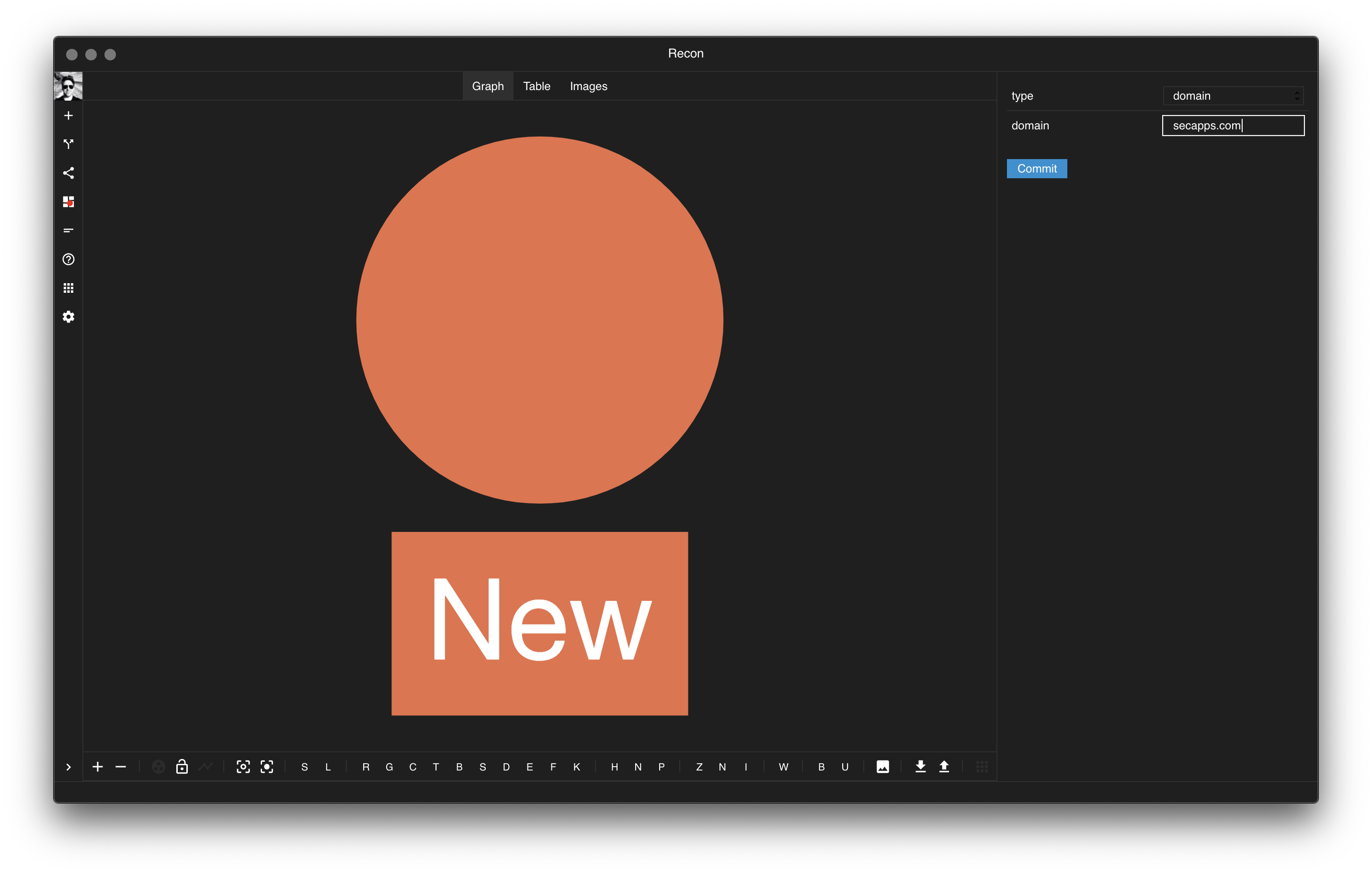Screen dimensions: 1372x874
Task: Open the share icon in sidebar
Action: pyautogui.click(x=69, y=173)
